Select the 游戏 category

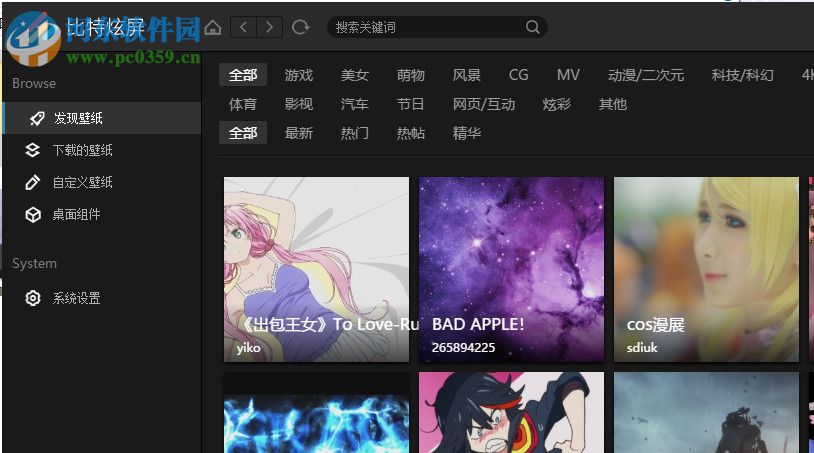tap(299, 75)
